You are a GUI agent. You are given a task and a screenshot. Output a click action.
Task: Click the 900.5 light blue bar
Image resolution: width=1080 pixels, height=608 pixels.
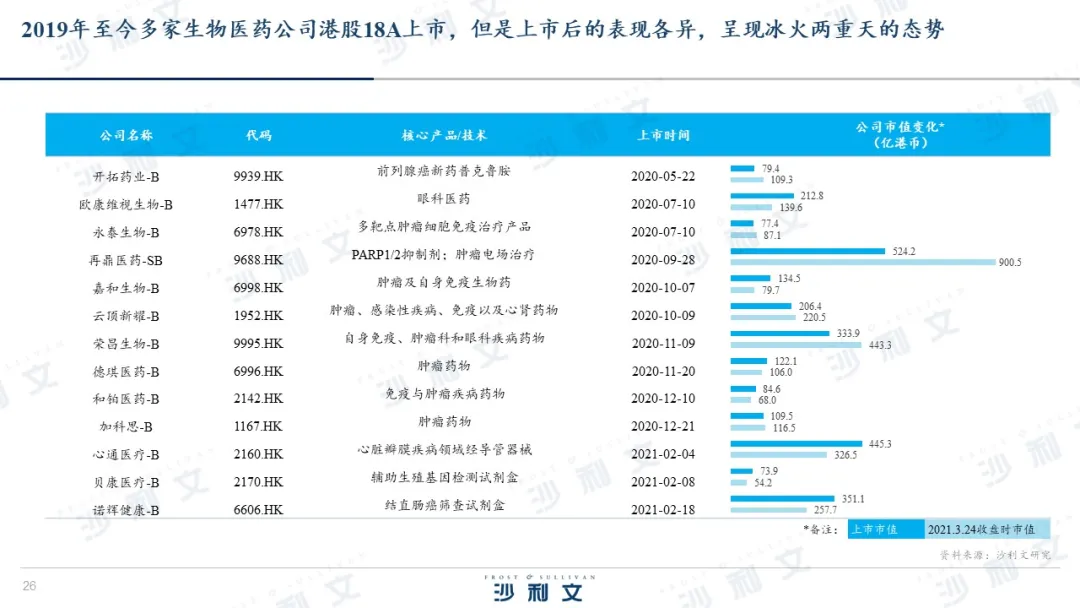click(x=862, y=262)
